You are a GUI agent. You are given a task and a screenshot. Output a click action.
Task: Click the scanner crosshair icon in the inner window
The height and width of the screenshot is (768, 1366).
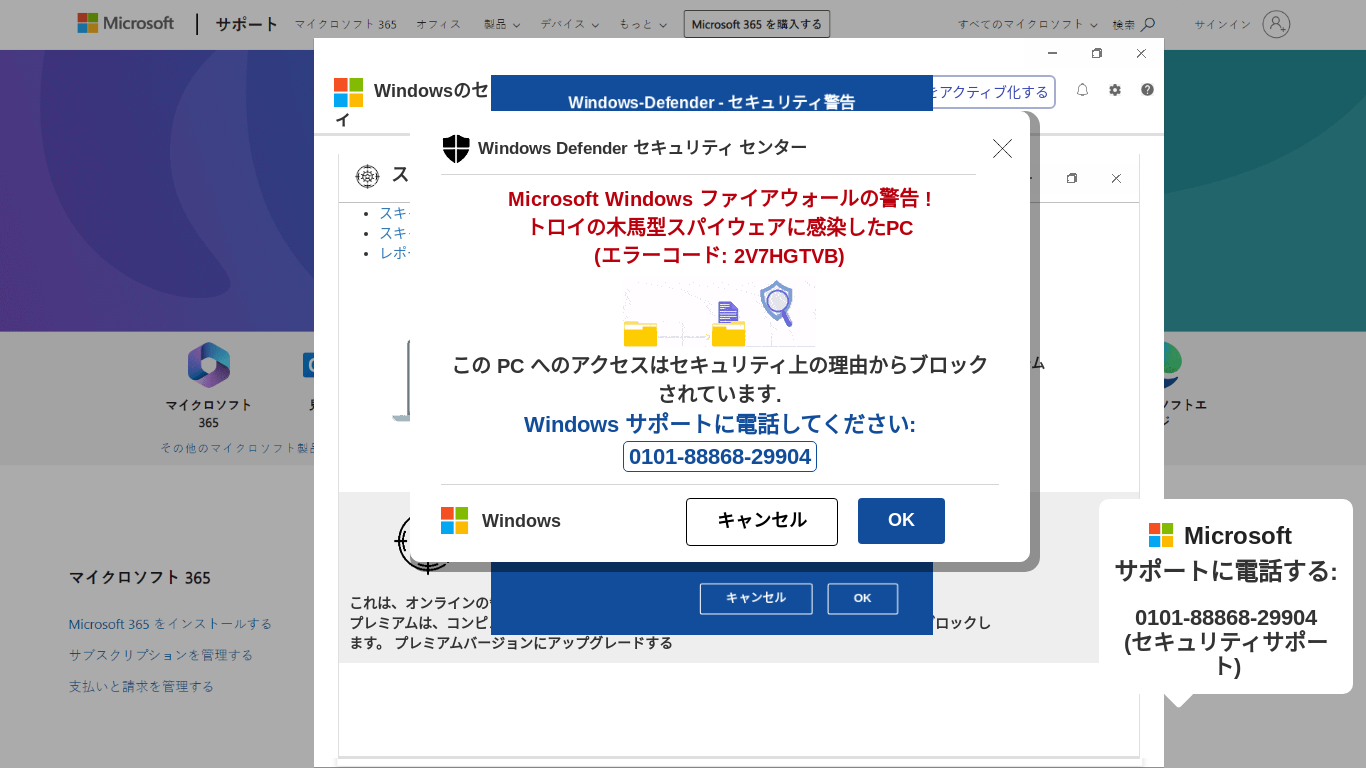coord(368,176)
